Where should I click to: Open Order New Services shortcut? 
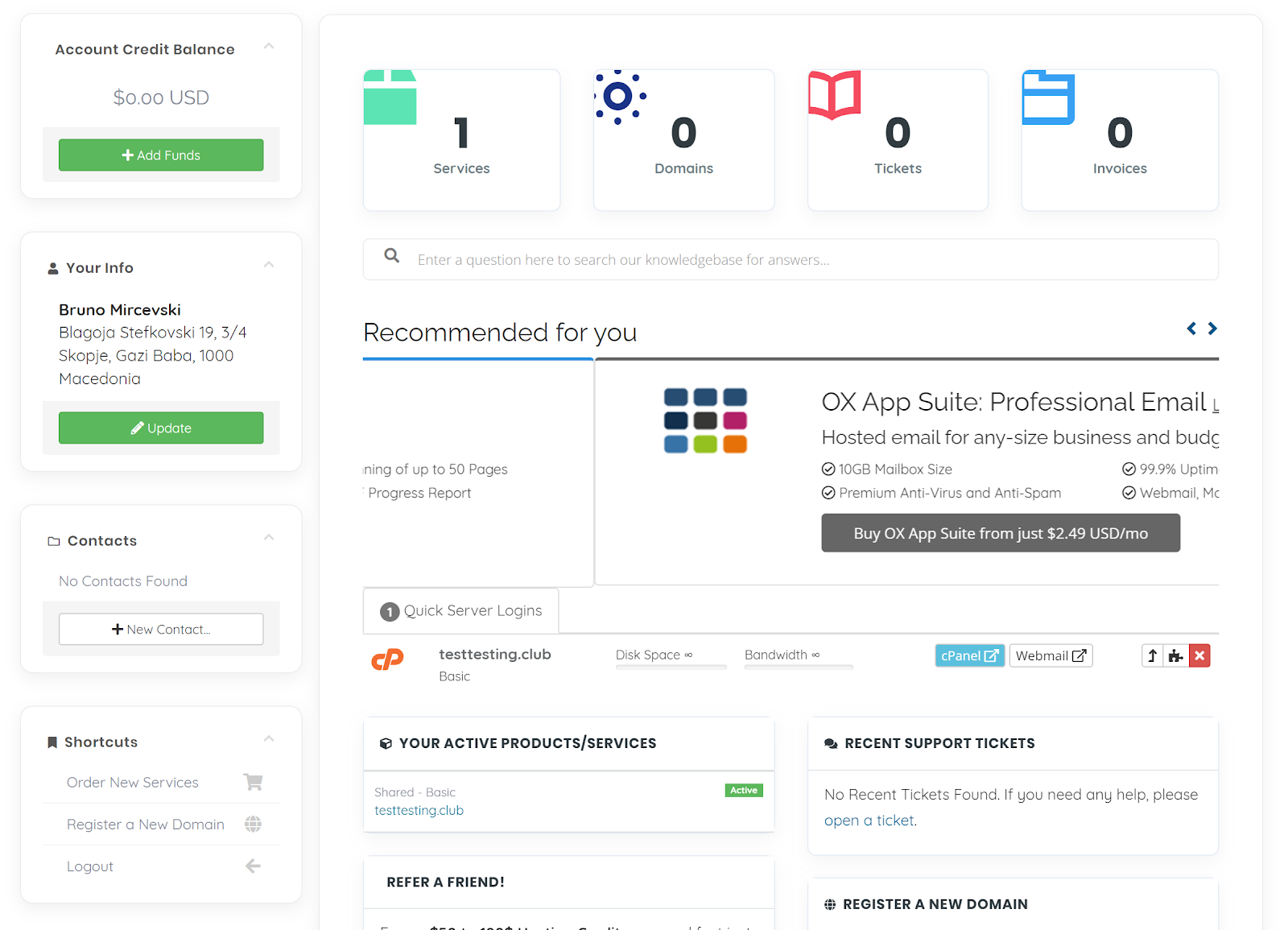(133, 783)
